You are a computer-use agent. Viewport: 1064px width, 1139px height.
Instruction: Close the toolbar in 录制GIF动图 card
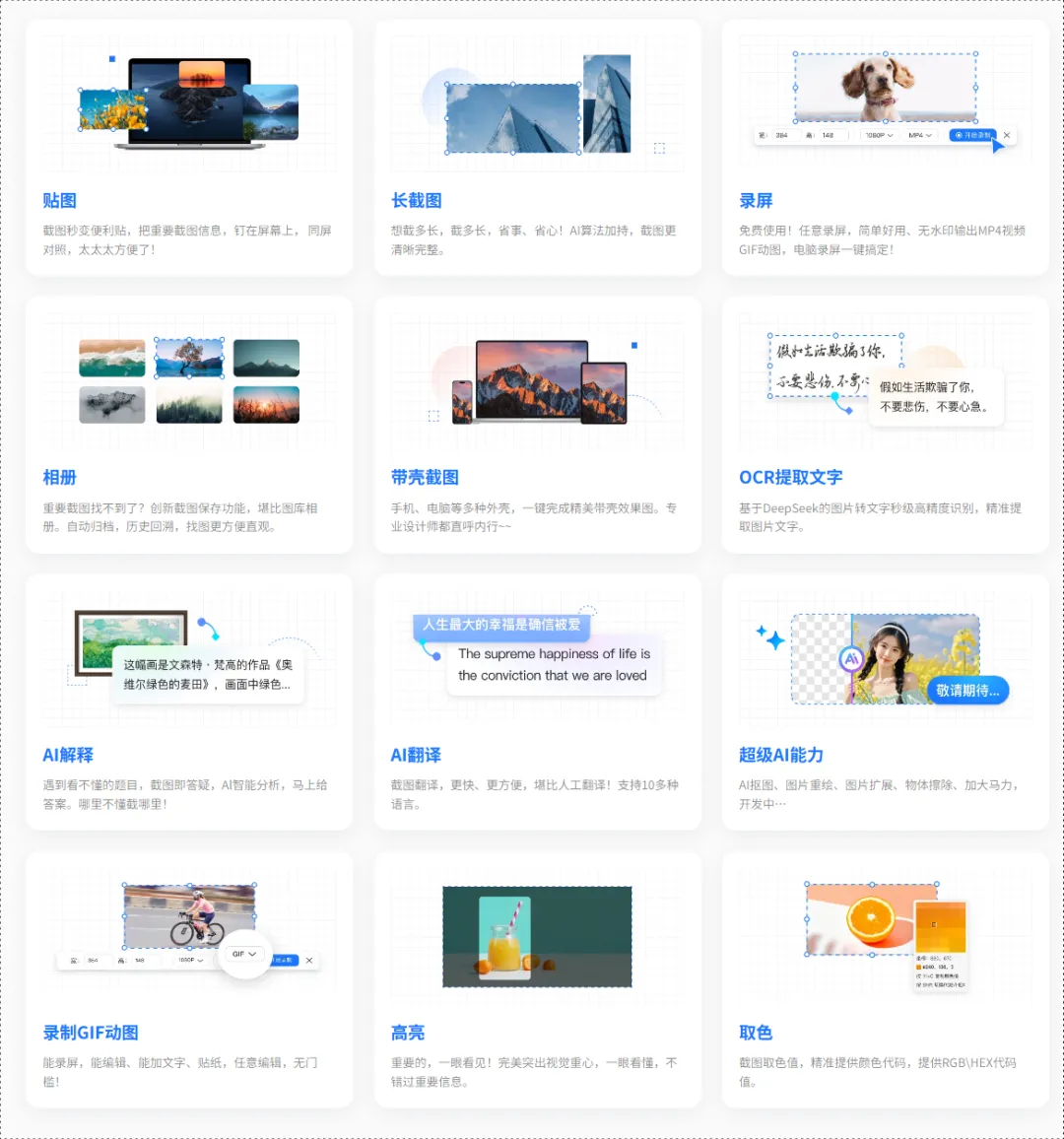[309, 961]
